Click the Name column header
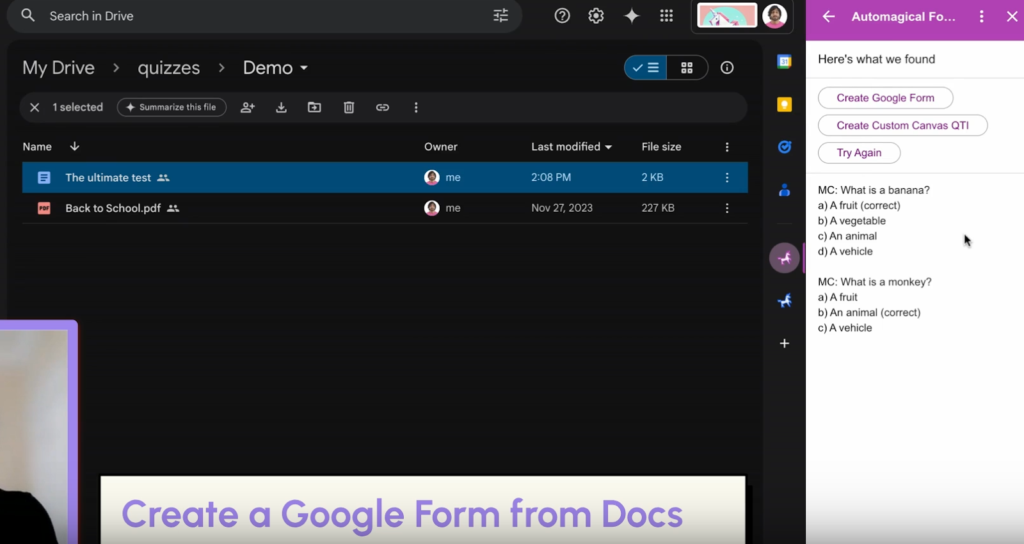This screenshot has height=544, width=1024. (x=37, y=146)
